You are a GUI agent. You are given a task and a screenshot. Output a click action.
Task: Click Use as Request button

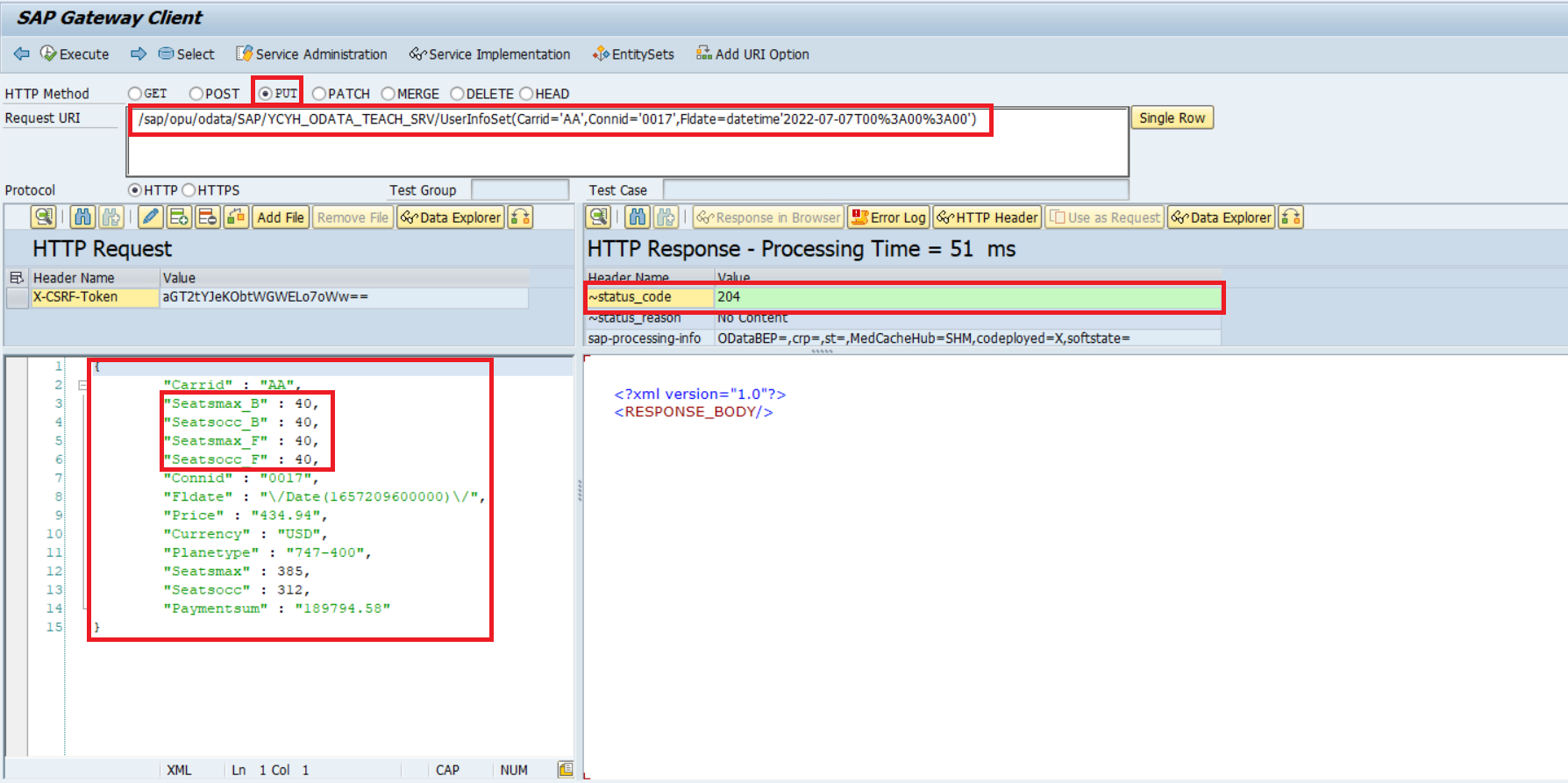[1105, 217]
